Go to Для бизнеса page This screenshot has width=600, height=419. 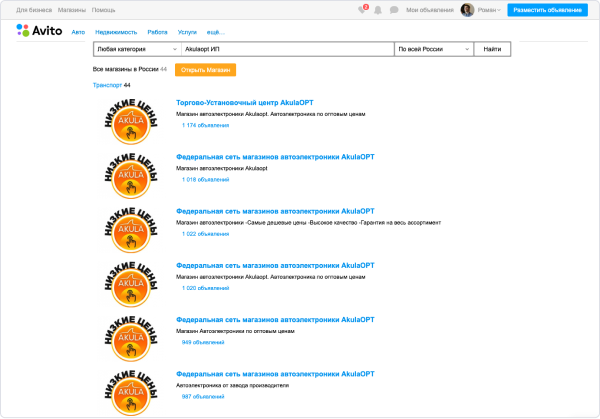pyautogui.click(x=30, y=10)
